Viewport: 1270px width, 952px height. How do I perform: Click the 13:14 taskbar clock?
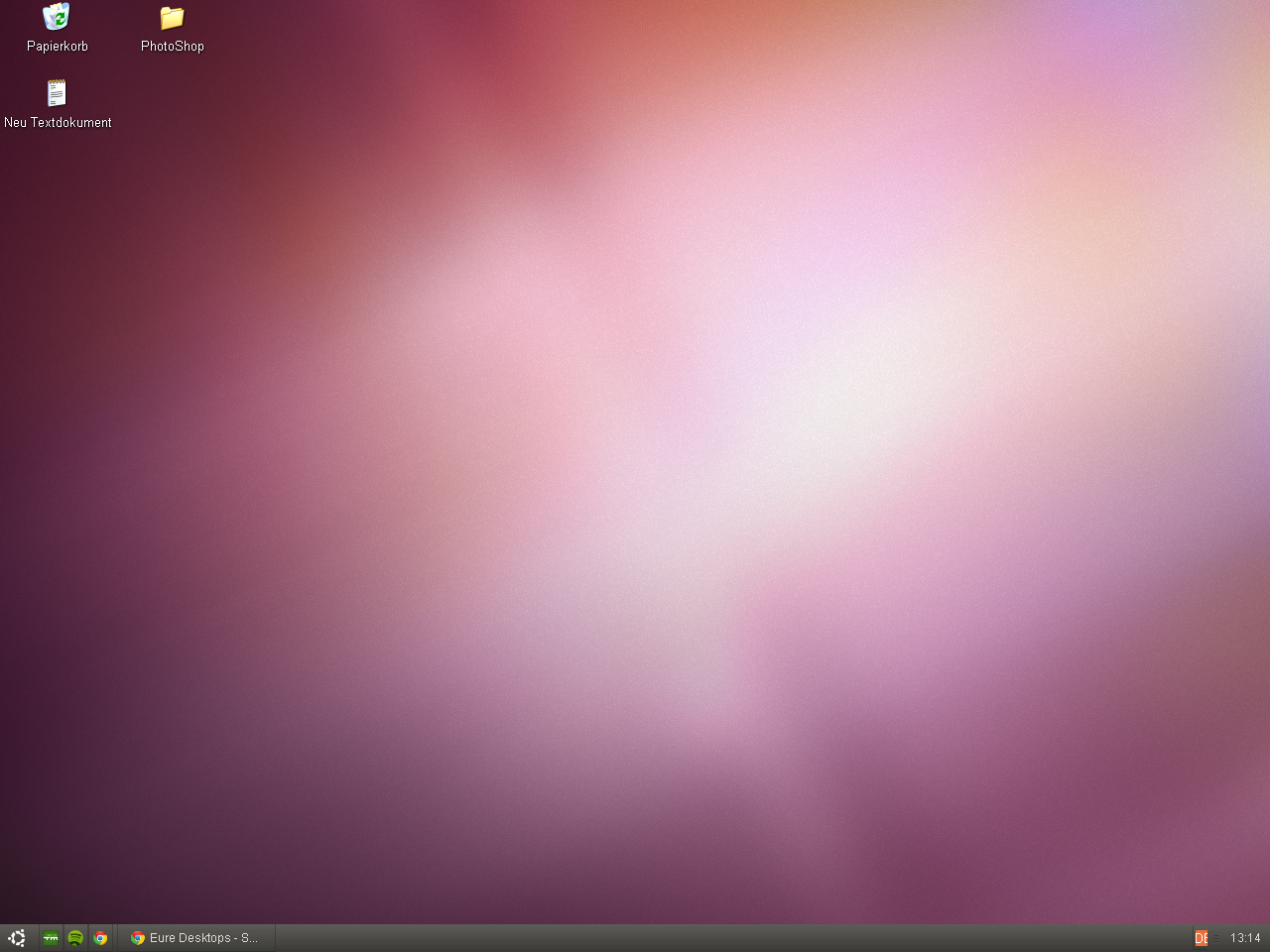[1244, 937]
